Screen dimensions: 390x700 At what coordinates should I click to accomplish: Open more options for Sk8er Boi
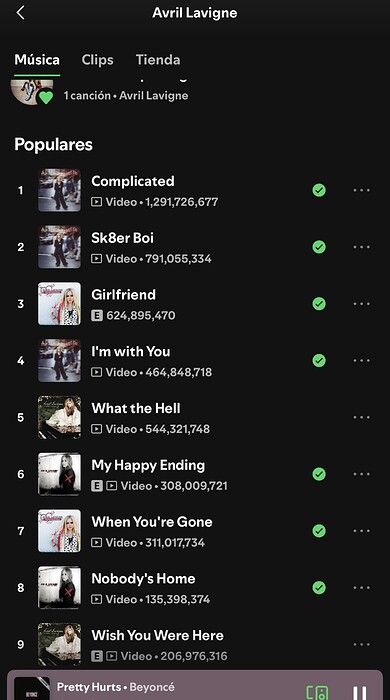(361, 247)
